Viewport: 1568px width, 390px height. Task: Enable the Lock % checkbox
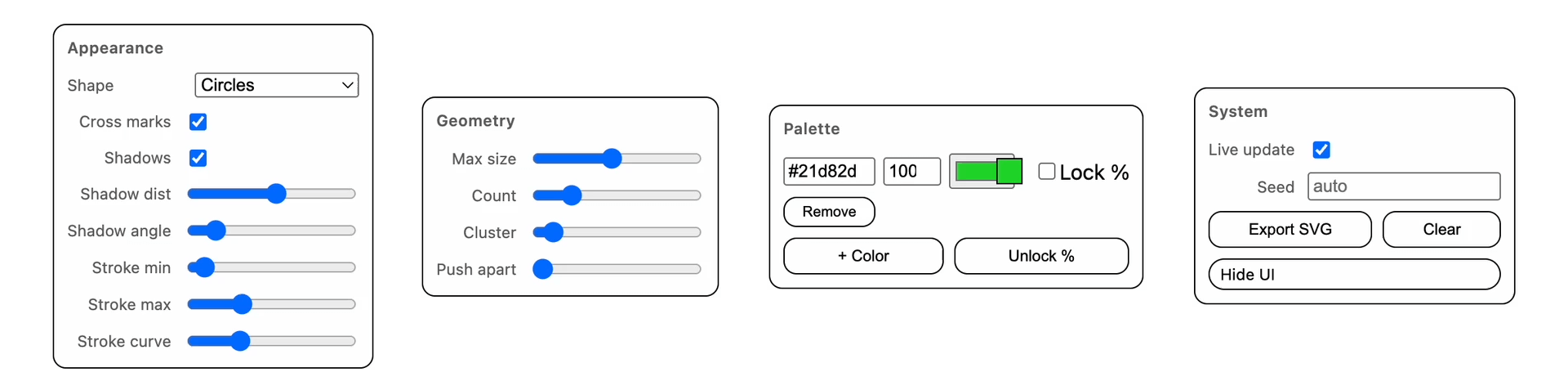1046,172
